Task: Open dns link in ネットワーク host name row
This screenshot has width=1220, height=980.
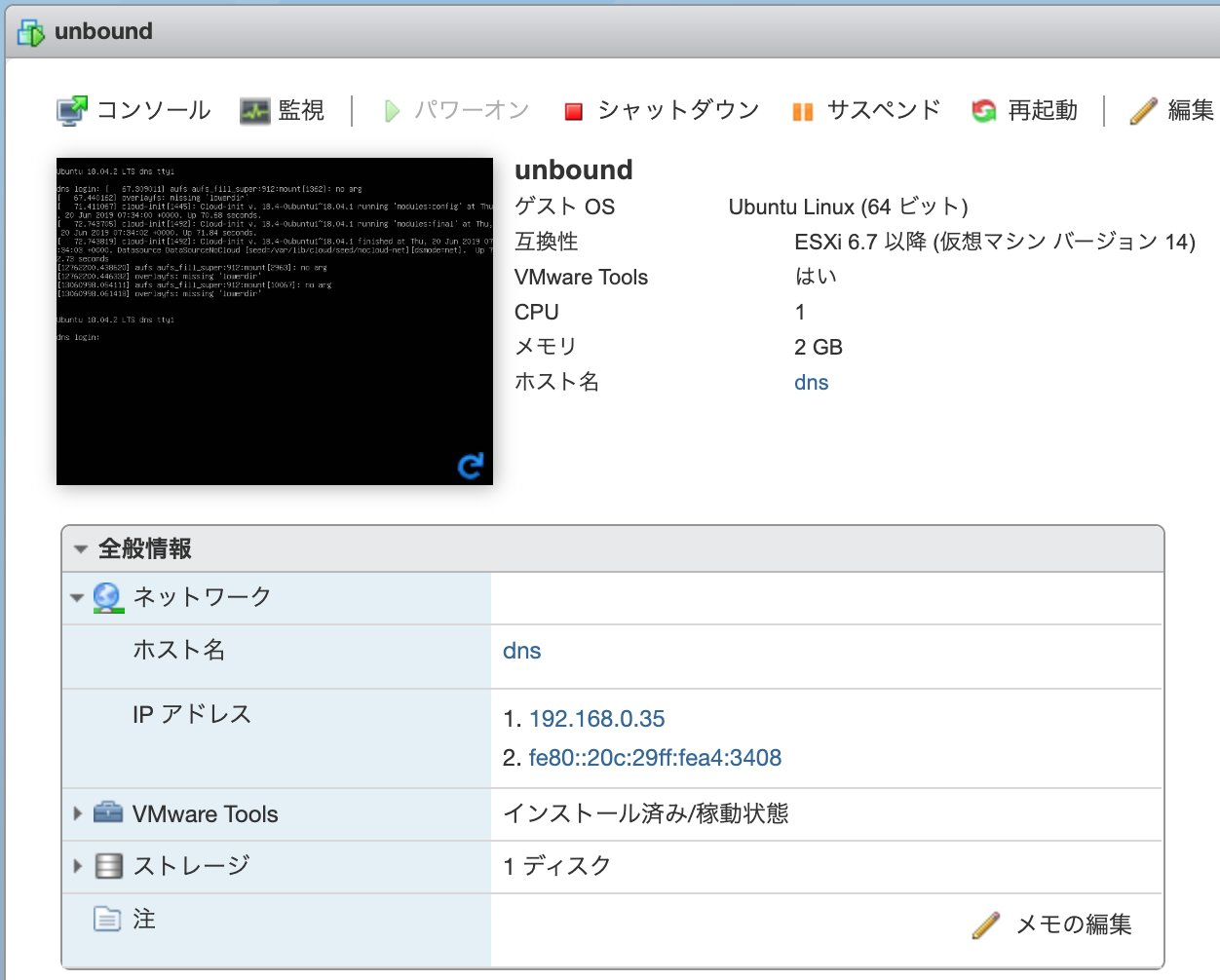Action: coord(522,651)
